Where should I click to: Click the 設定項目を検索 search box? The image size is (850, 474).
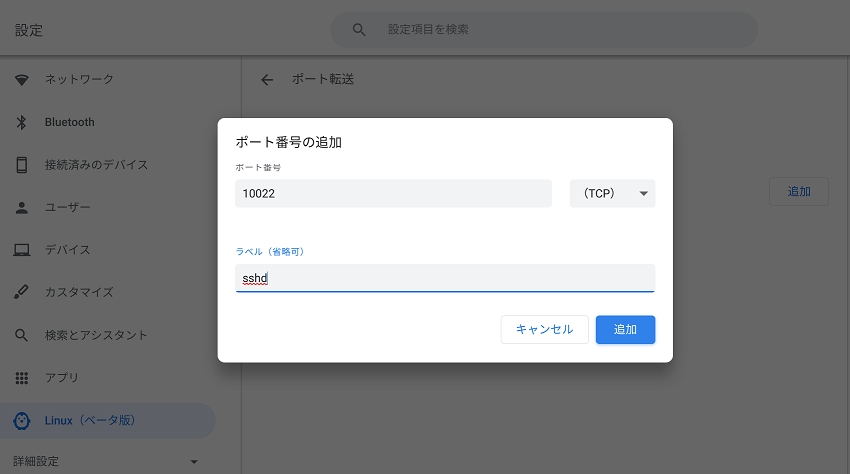point(544,30)
